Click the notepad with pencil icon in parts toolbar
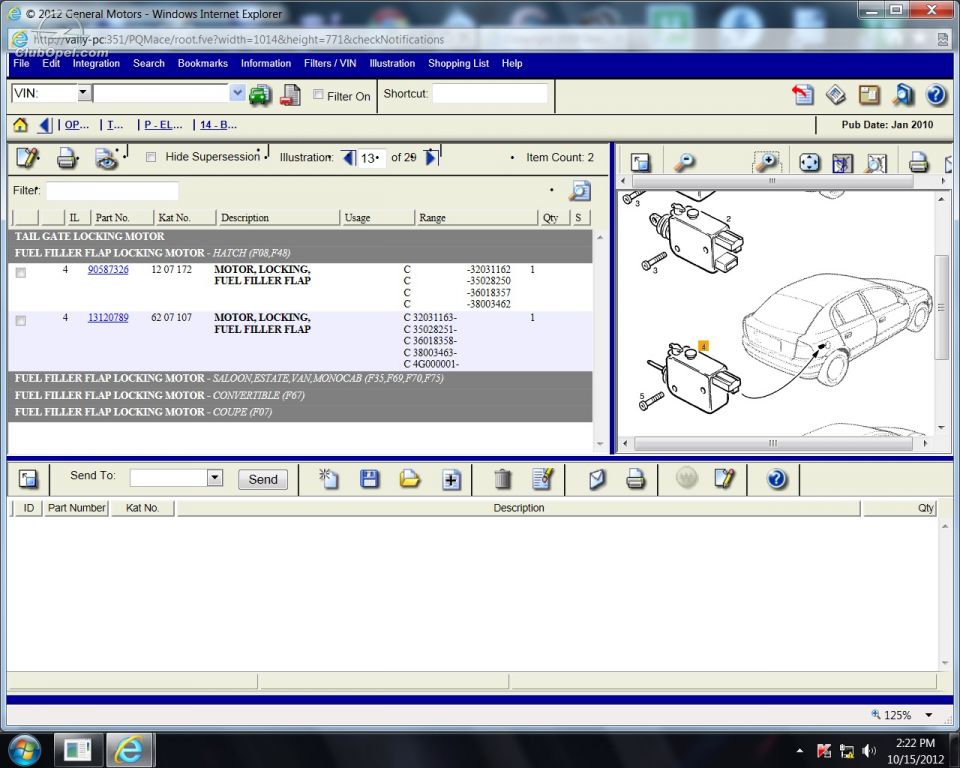Screen dimensions: 960x768 [x=28, y=158]
